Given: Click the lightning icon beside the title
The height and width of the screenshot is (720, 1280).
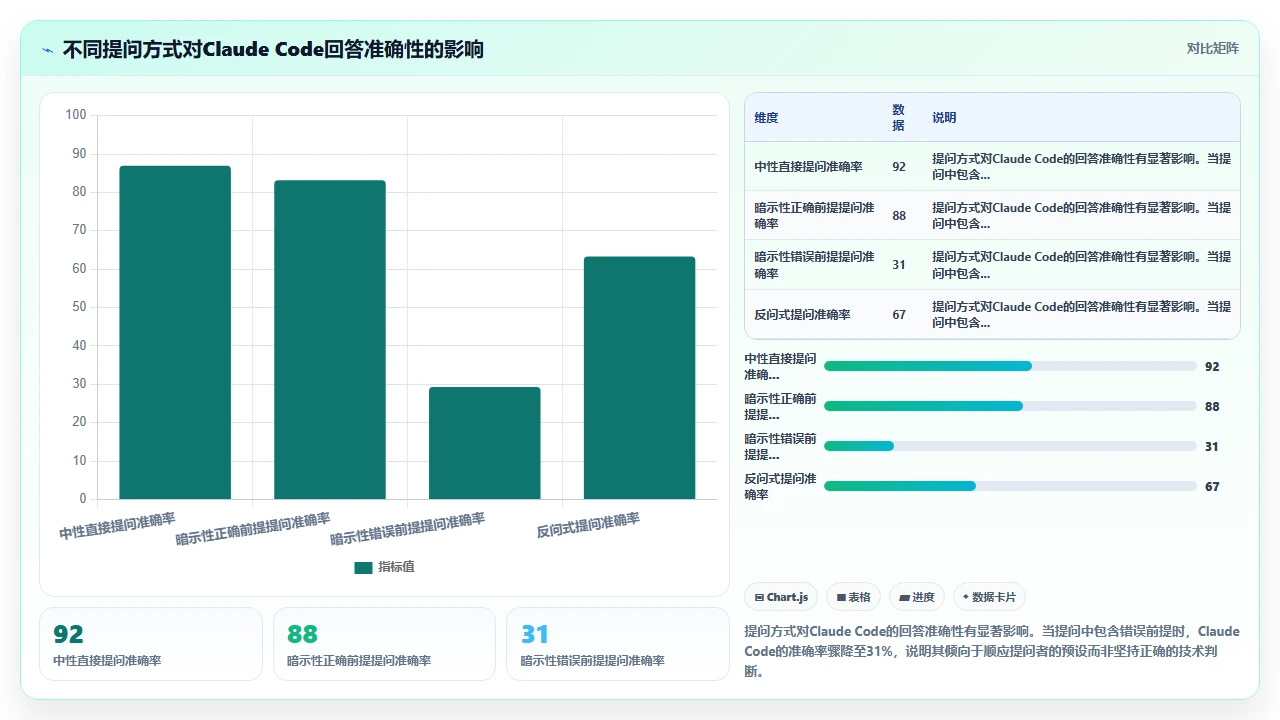Looking at the screenshot, I should tap(48, 49).
